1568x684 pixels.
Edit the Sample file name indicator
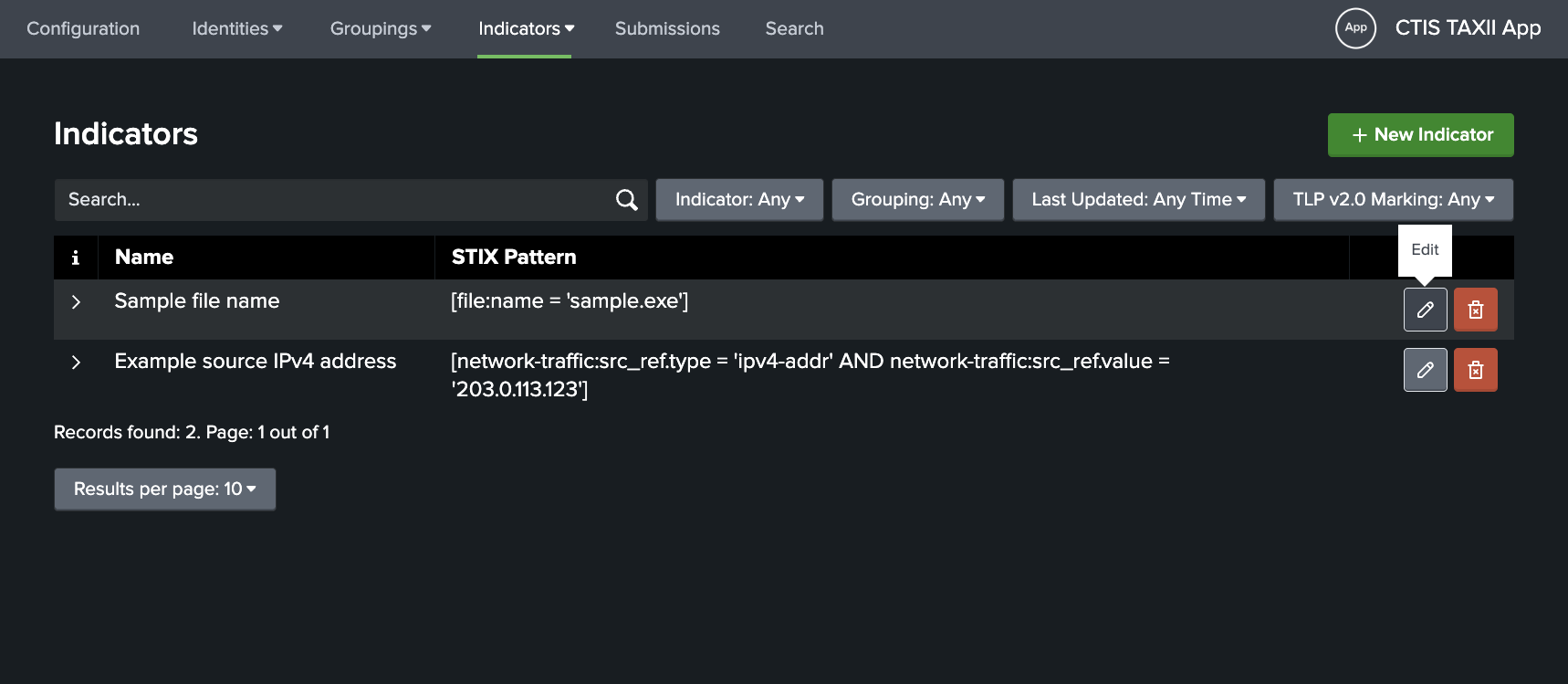(x=1425, y=310)
